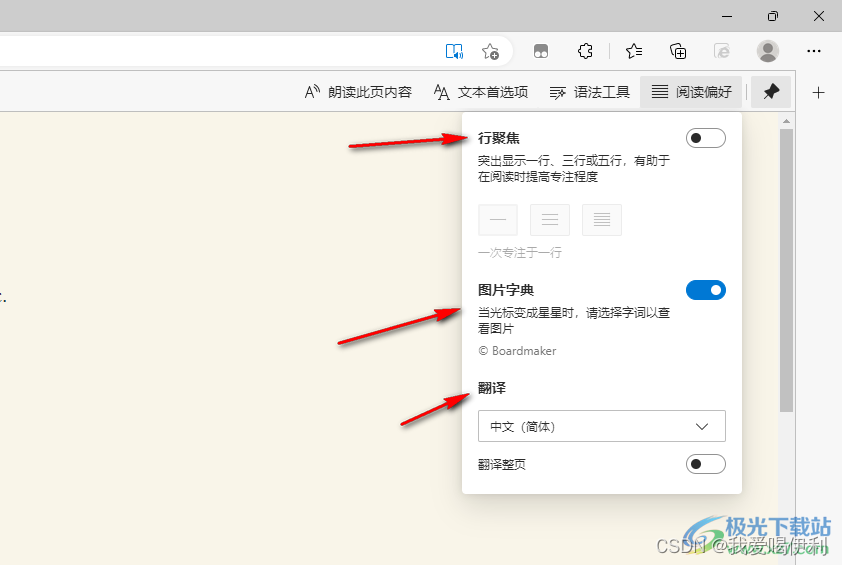842x565 pixels.
Task: Click the 翻译 heading
Action: click(x=492, y=388)
